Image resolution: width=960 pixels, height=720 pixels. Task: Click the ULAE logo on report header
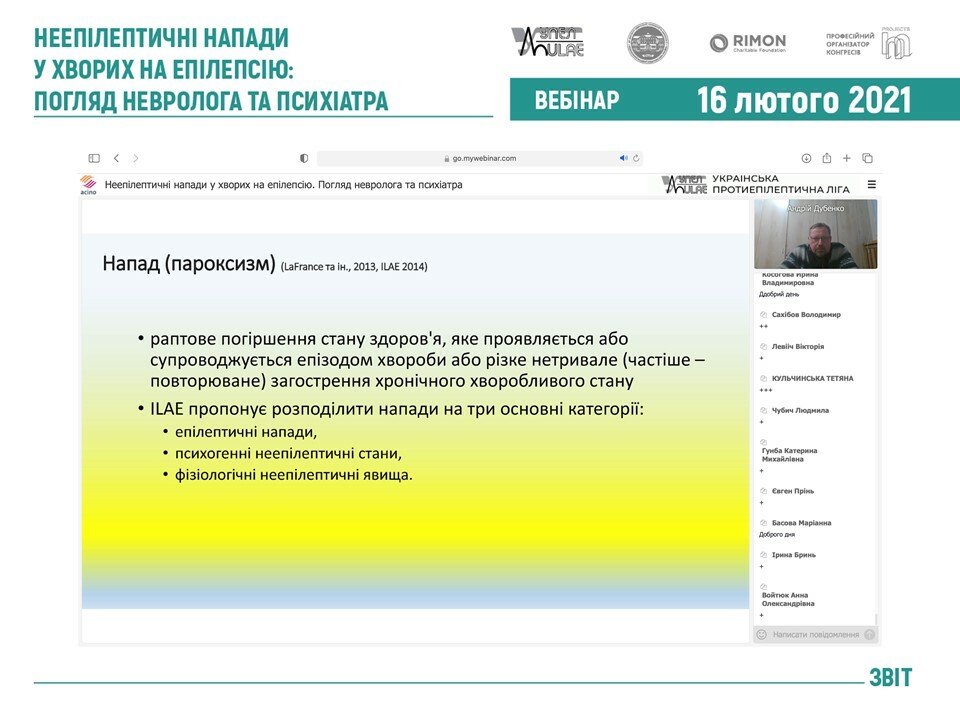pyautogui.click(x=547, y=42)
